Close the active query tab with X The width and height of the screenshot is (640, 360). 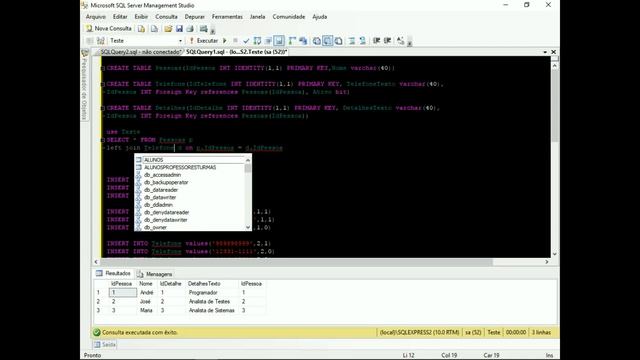pyautogui.click(x=553, y=52)
